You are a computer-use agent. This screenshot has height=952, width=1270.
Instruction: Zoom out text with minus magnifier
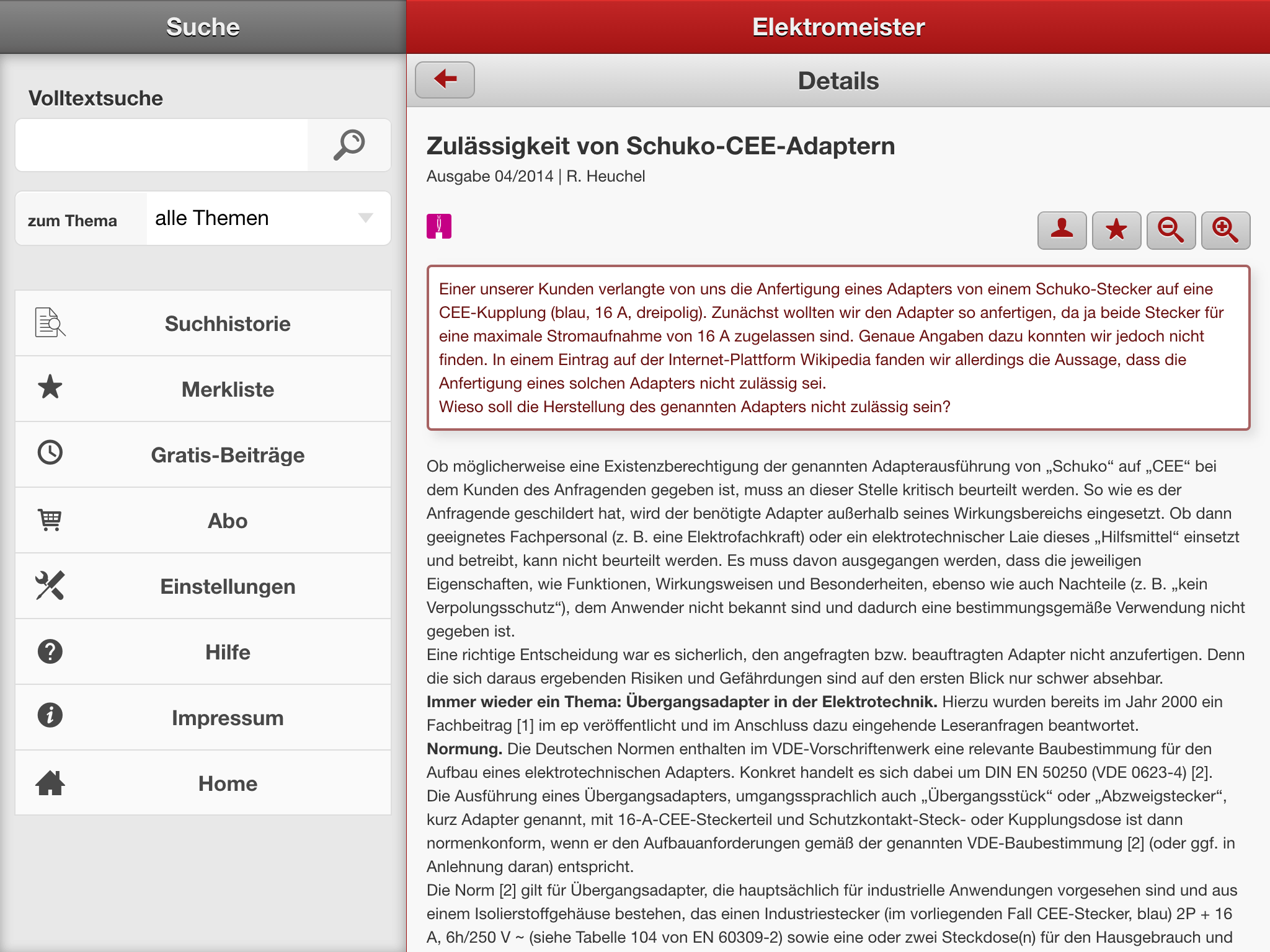coord(1171,230)
